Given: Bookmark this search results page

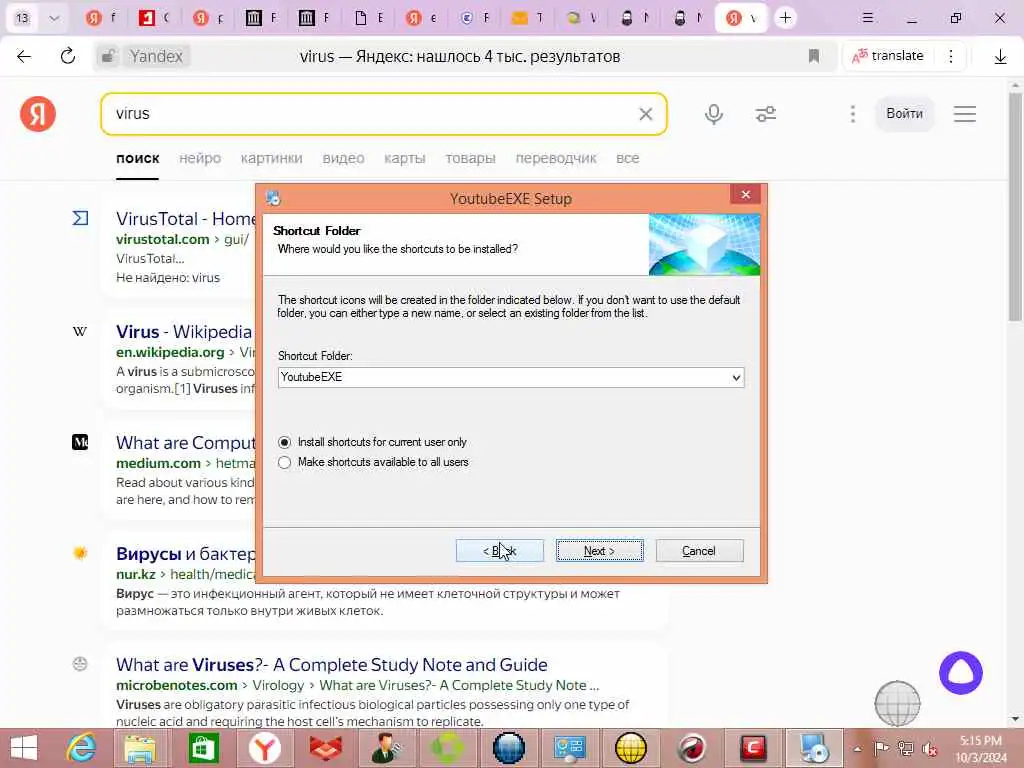Looking at the screenshot, I should (814, 56).
